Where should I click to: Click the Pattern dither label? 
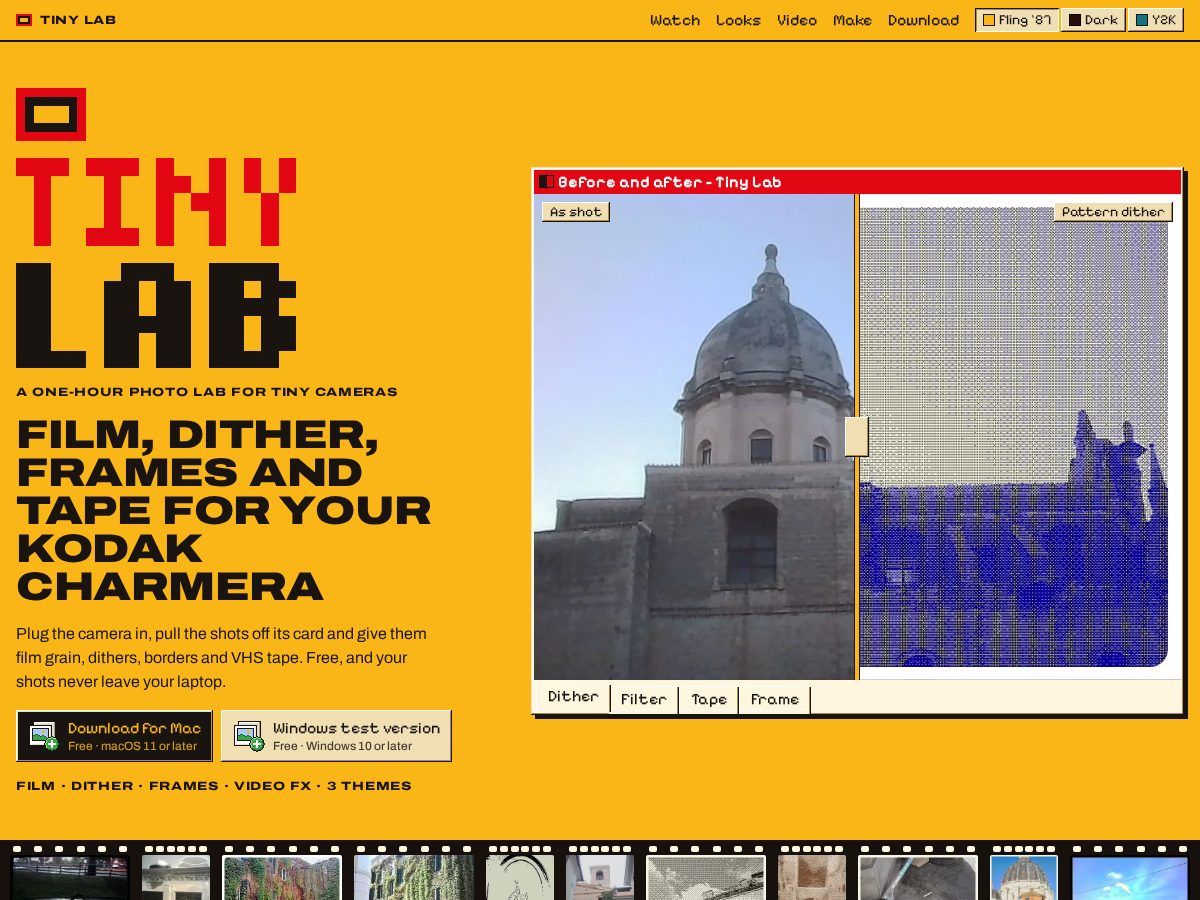coord(1113,212)
